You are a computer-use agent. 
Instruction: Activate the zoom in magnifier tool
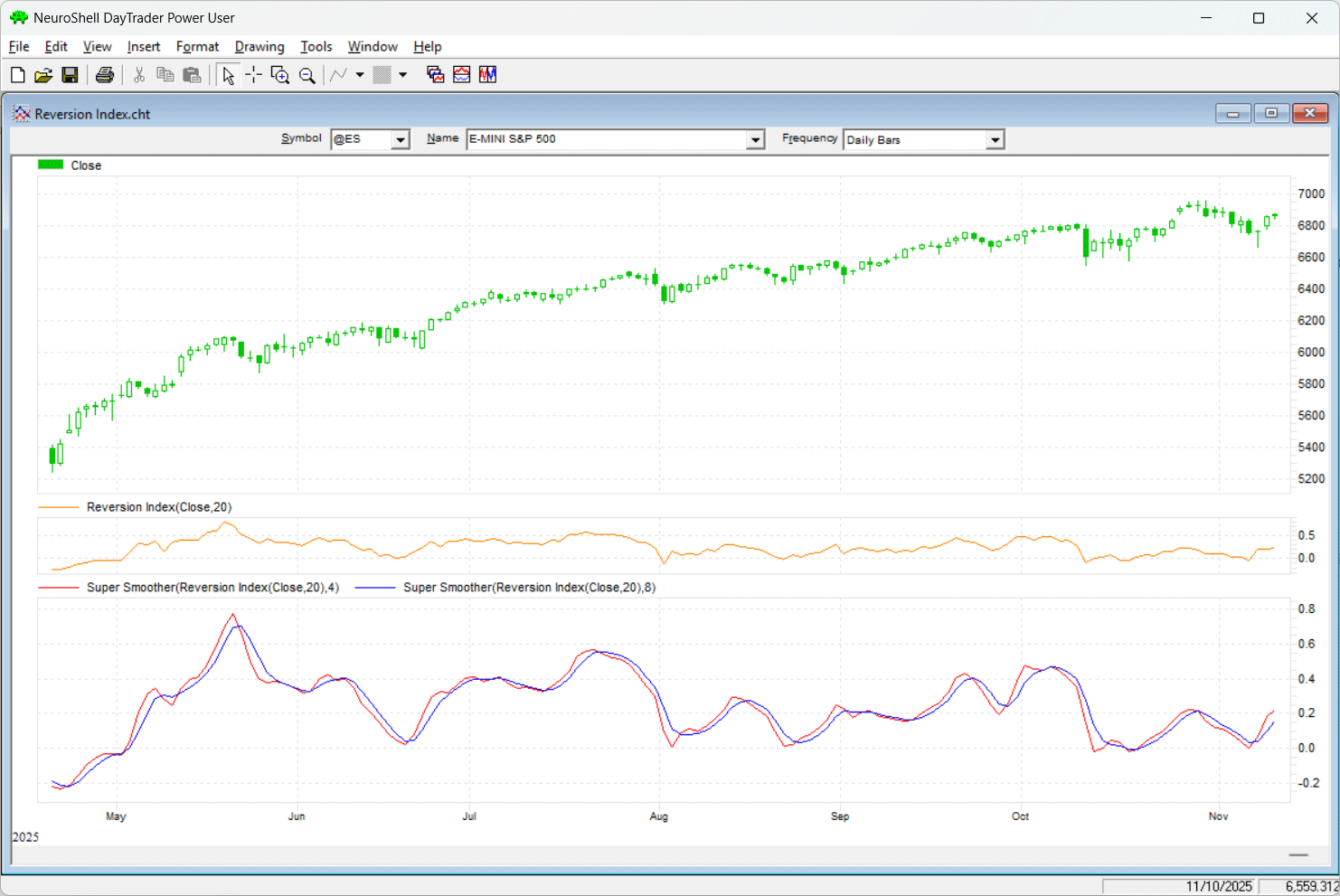point(280,75)
